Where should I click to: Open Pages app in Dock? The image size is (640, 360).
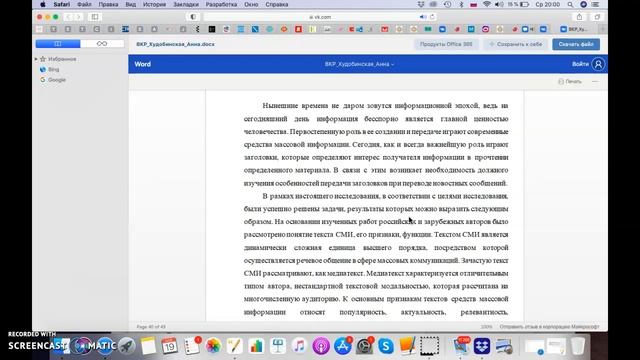(x=235, y=346)
